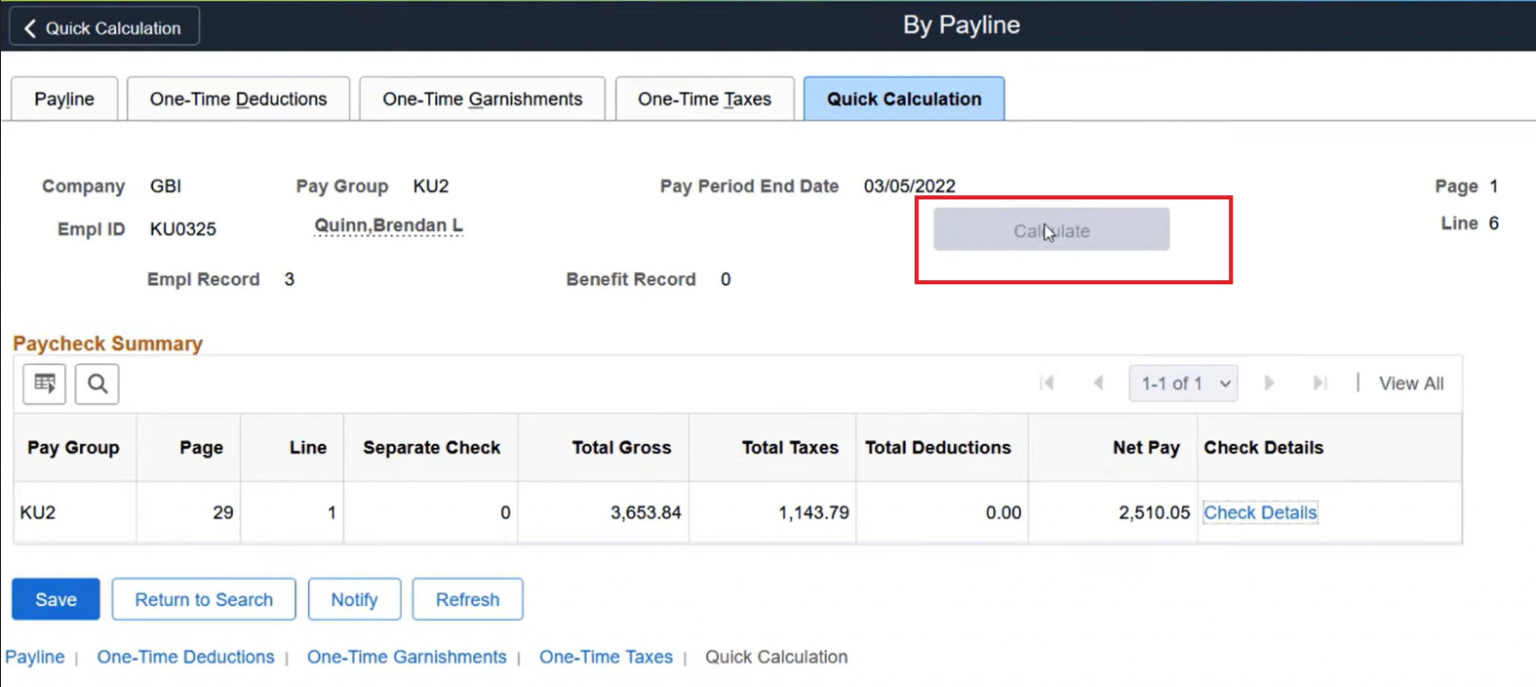The image size is (1536, 687).
Task: Click the Previous row navigation arrow
Action: pos(1097,383)
